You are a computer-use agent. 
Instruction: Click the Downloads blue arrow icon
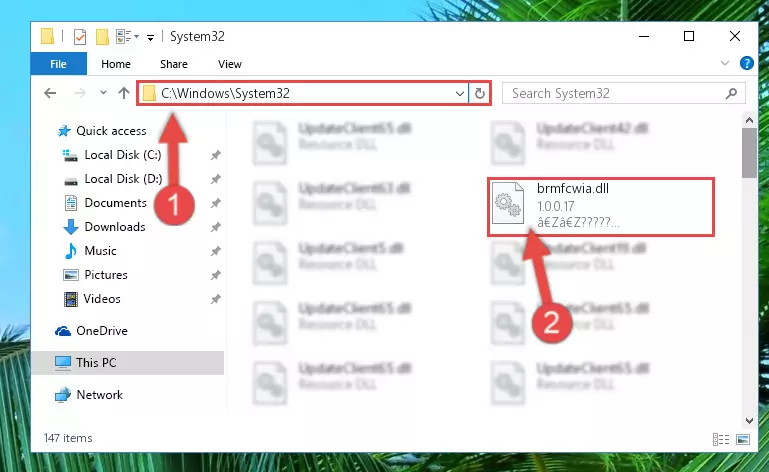coord(71,227)
